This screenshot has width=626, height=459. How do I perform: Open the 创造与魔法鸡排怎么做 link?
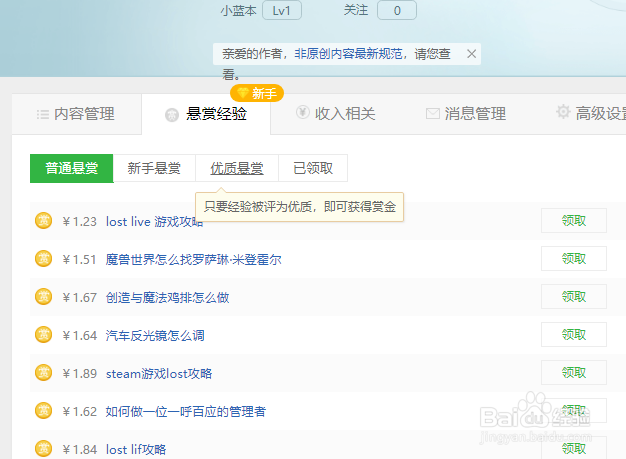tap(168, 298)
